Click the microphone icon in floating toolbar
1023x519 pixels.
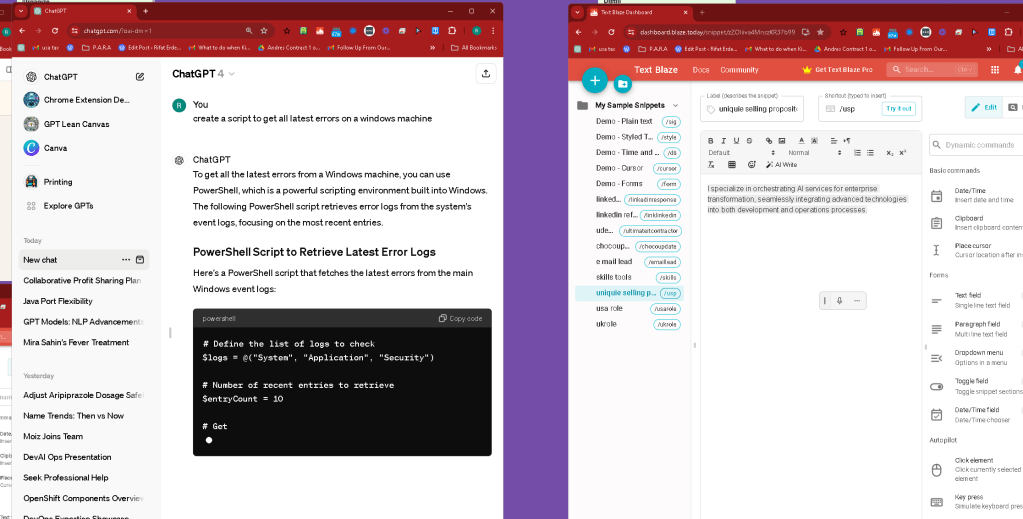point(840,300)
